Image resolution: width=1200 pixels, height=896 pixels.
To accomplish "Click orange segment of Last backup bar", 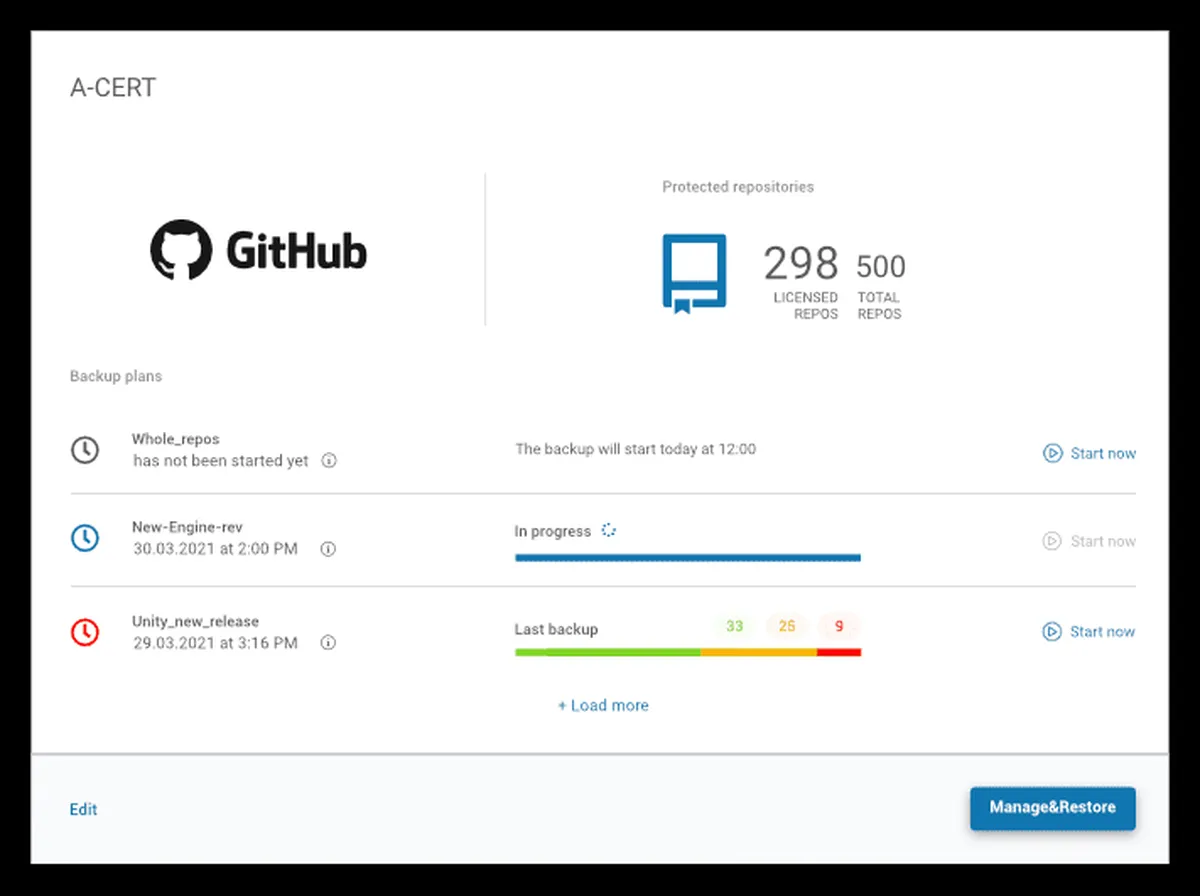I will click(758, 652).
